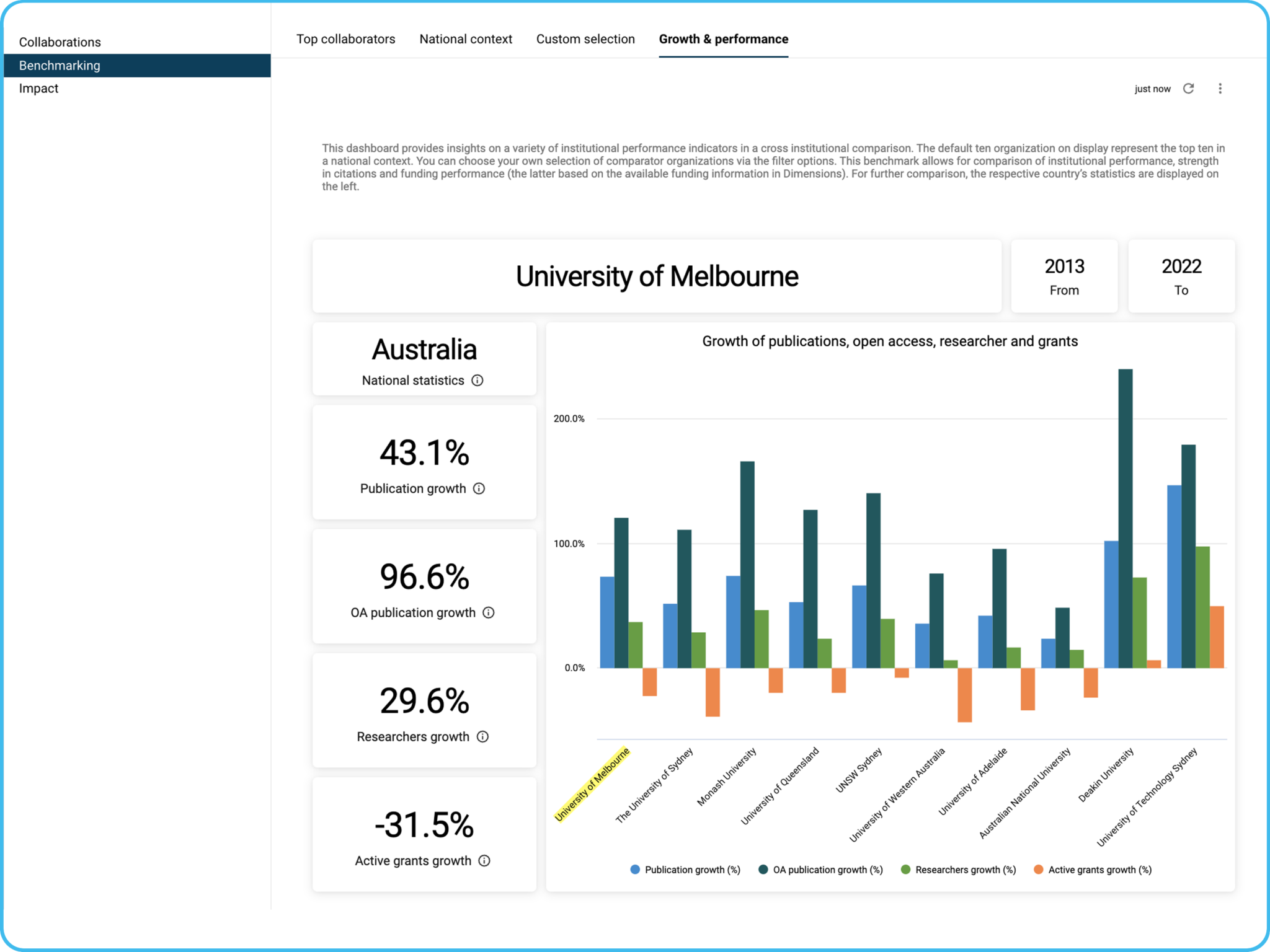The width and height of the screenshot is (1270, 952).
Task: Click Monash University's OA publication growth bar
Action: tap(747, 565)
